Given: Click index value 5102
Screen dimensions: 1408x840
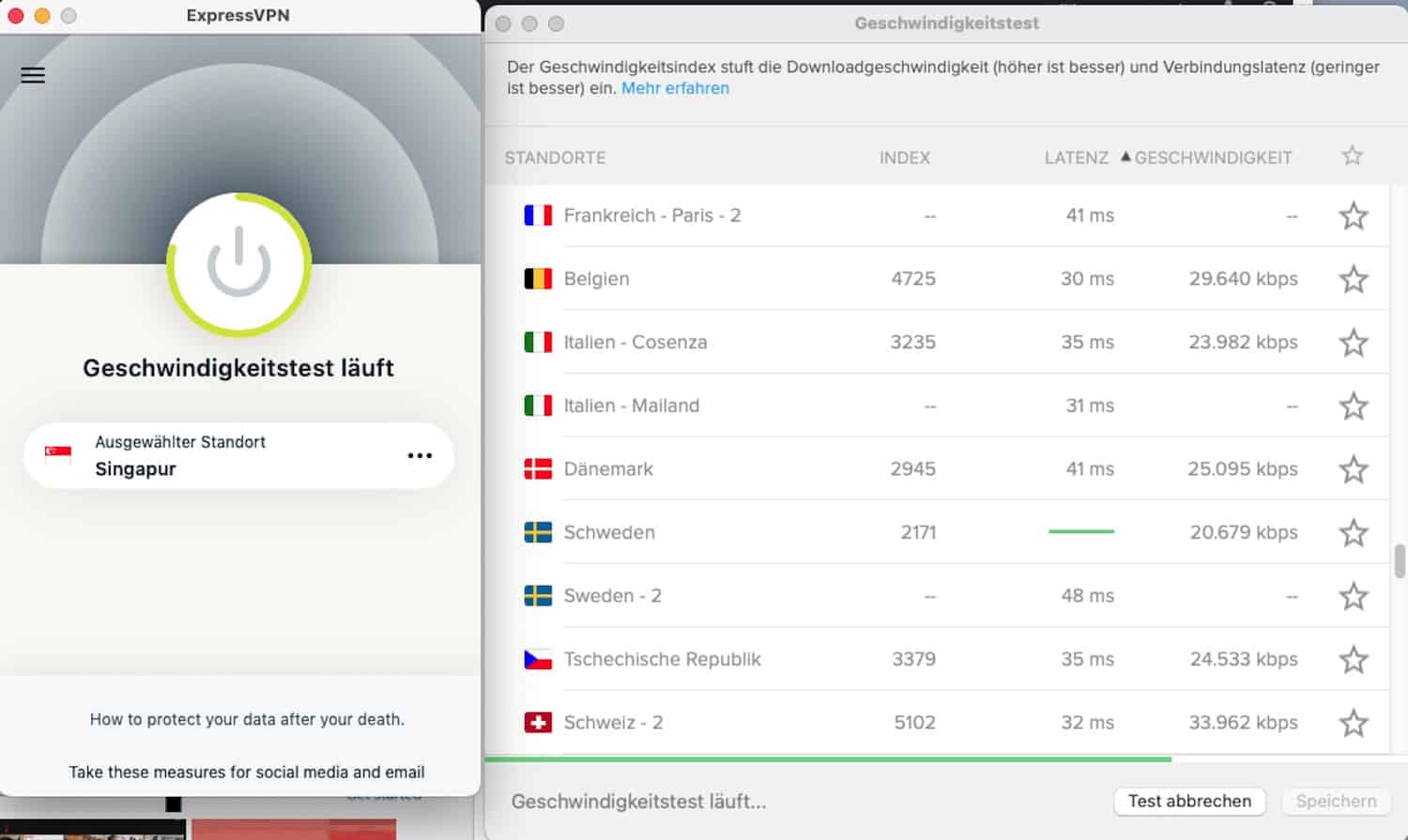Looking at the screenshot, I should tap(914, 723).
